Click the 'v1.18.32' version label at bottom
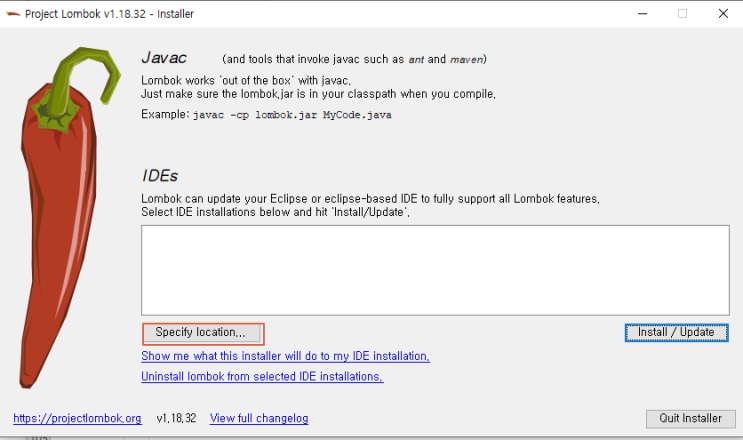This screenshot has height=440, width=743. [x=176, y=418]
